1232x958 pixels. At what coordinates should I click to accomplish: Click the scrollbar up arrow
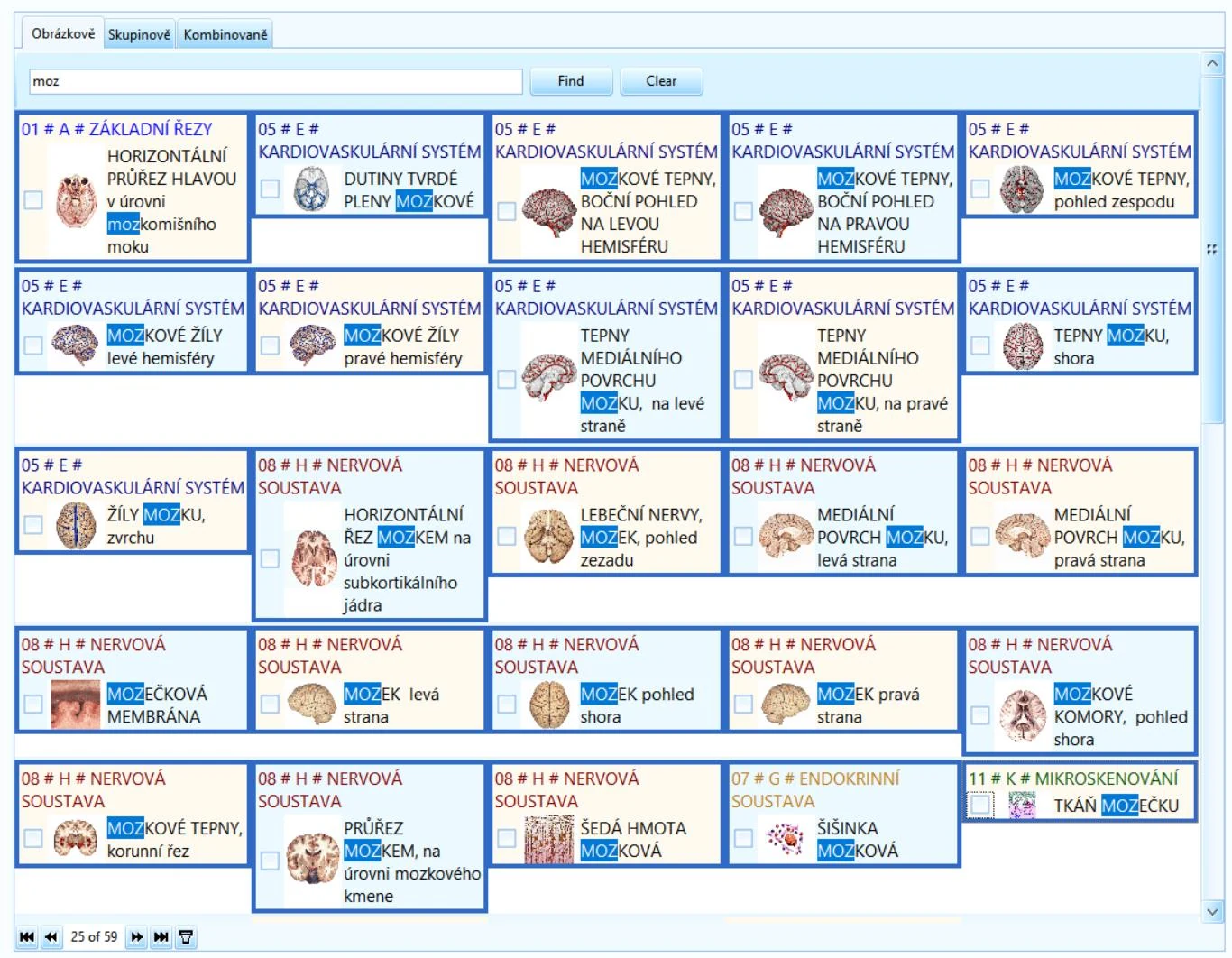(x=1212, y=63)
